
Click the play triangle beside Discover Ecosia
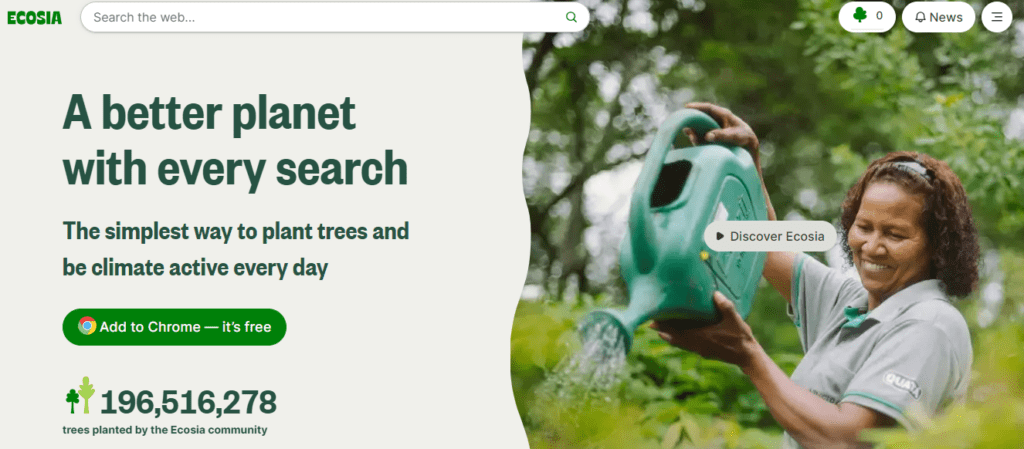pos(720,236)
